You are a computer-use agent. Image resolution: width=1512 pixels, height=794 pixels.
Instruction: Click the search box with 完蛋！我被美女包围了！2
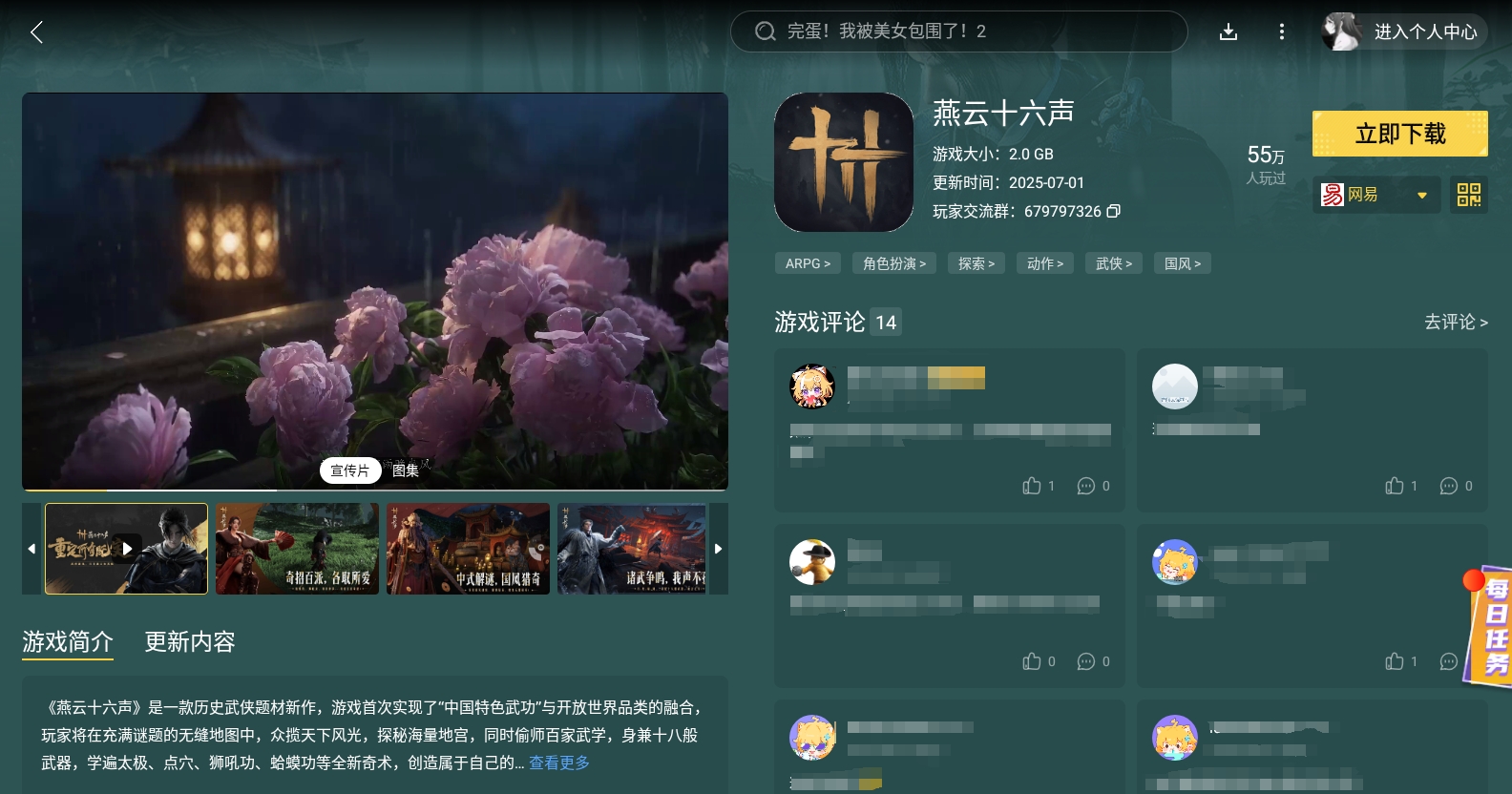pyautogui.click(x=958, y=31)
